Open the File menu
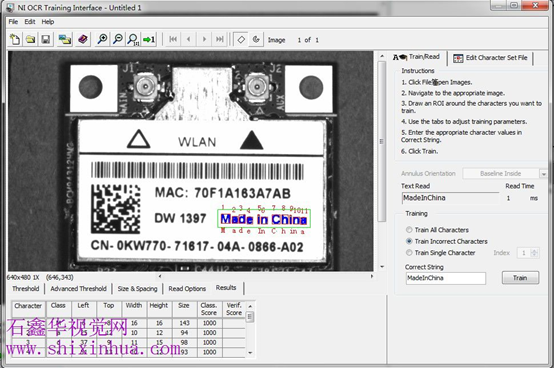This screenshot has width=554, height=368. (13, 22)
